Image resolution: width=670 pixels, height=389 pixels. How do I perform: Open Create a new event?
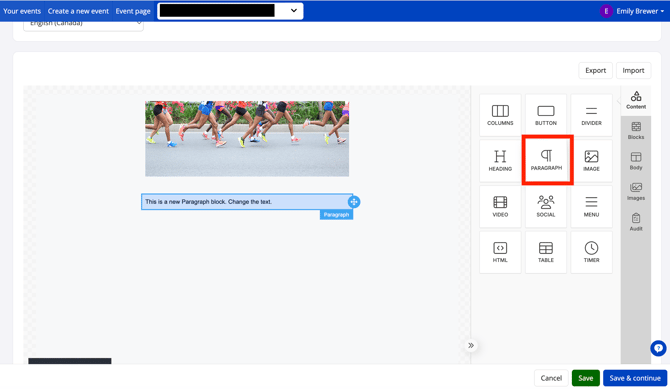(x=78, y=11)
